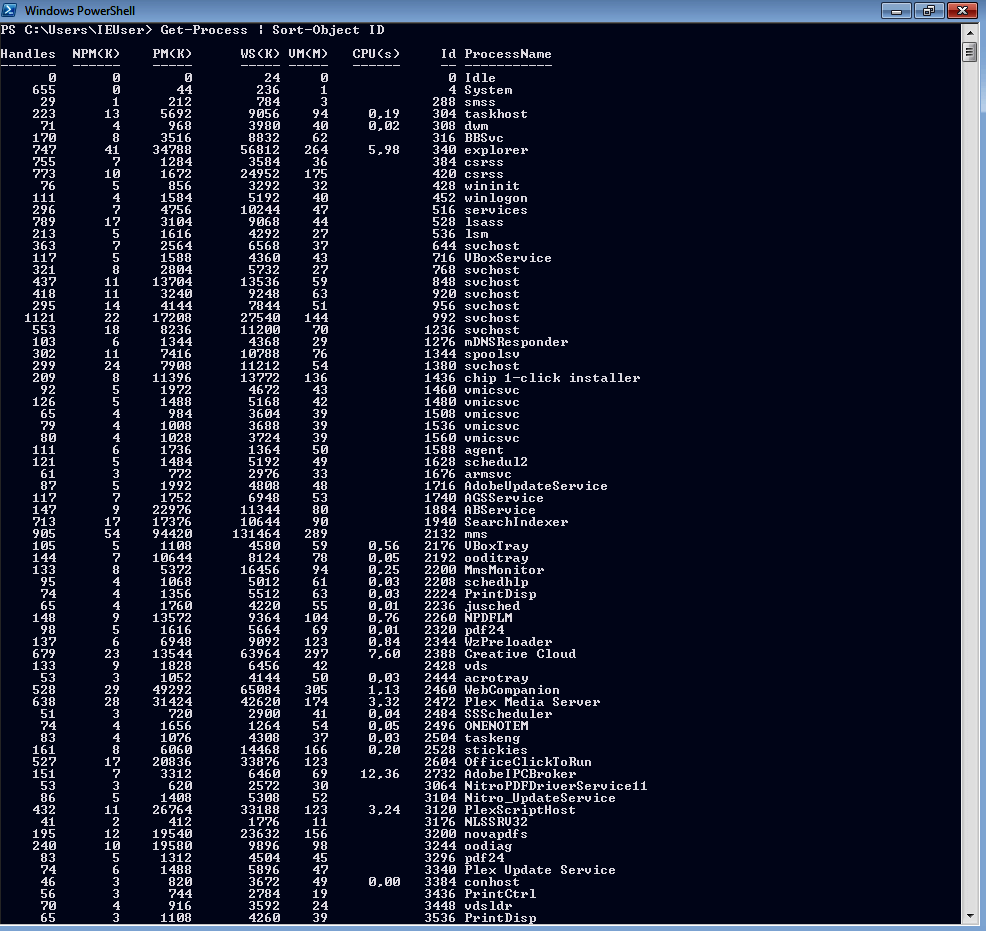
Task: Click the Windows PowerShell title text
Action: pos(81,10)
